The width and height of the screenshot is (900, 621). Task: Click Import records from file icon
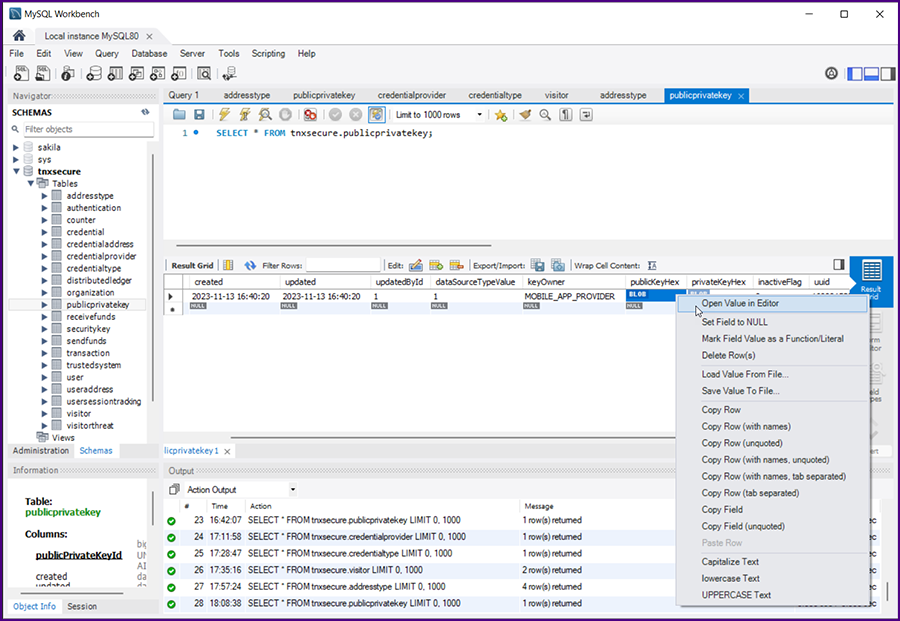point(558,265)
